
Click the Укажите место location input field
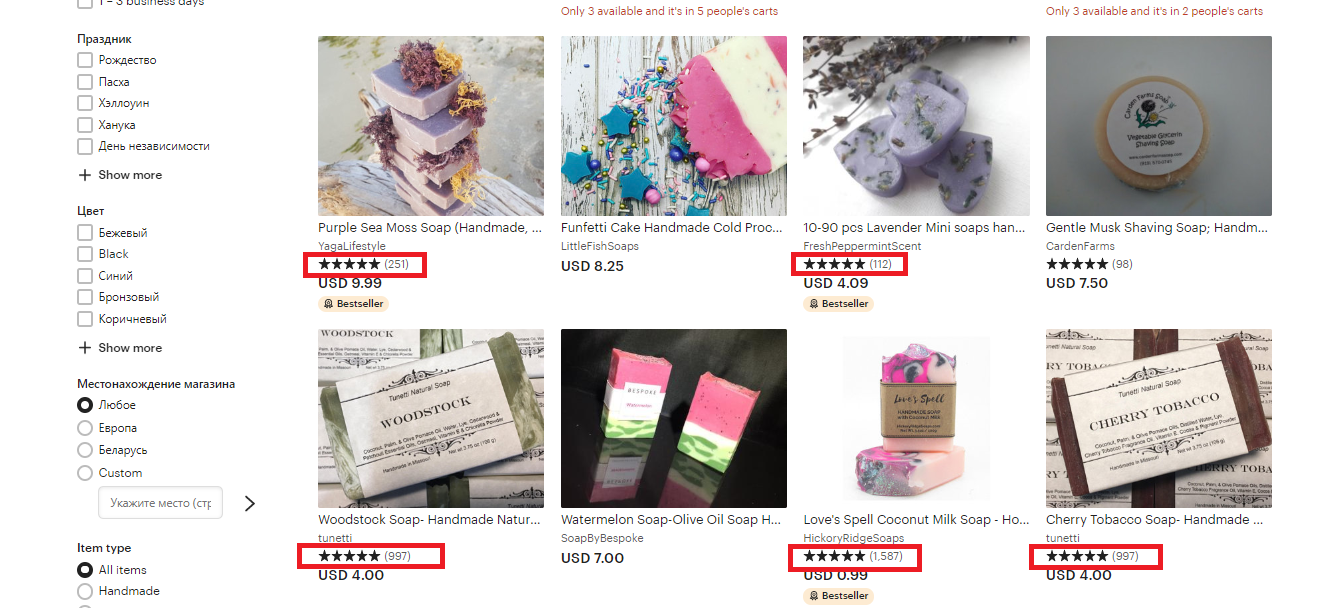[x=160, y=503]
